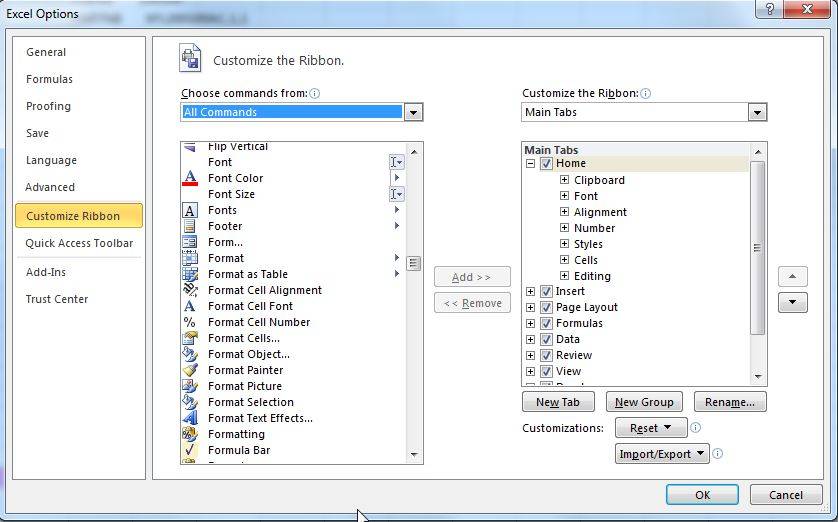Collapse the Home tab tree node
Screen dimensions: 838x522
[x=530, y=163]
